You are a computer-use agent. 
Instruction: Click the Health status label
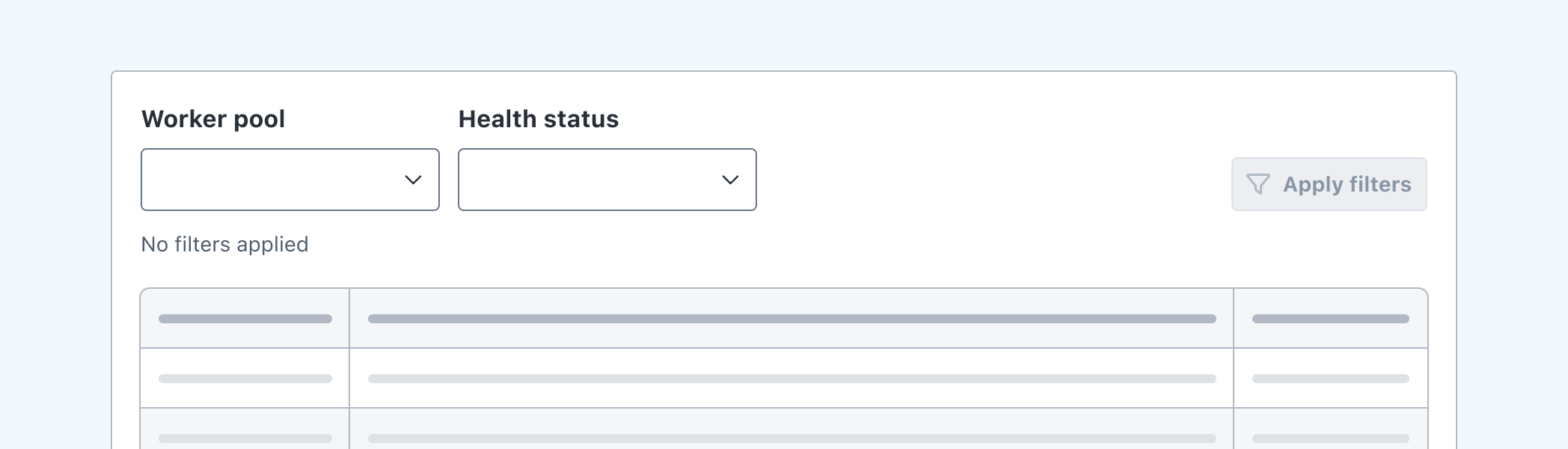[539, 118]
